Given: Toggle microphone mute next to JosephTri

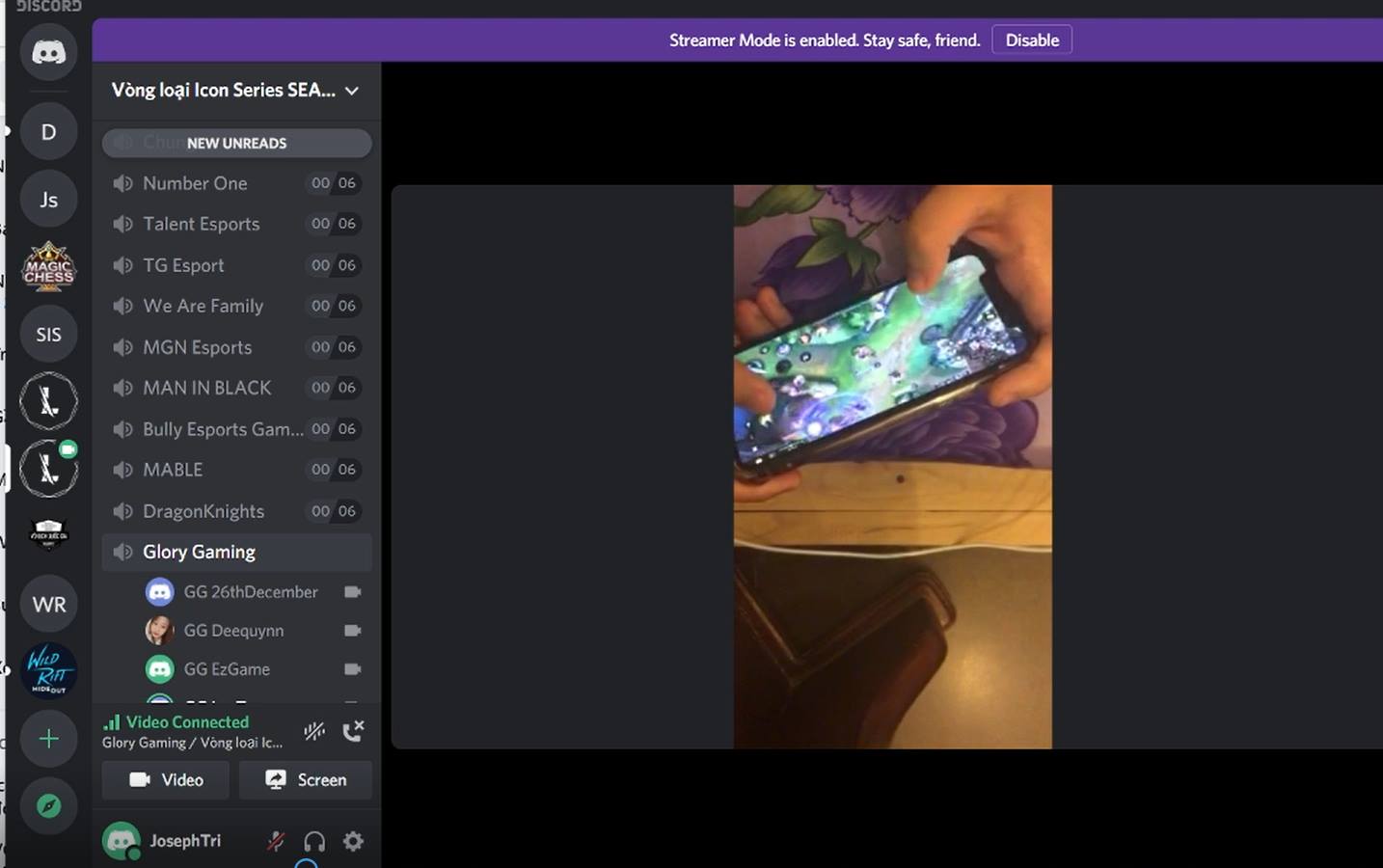Looking at the screenshot, I should (x=276, y=841).
